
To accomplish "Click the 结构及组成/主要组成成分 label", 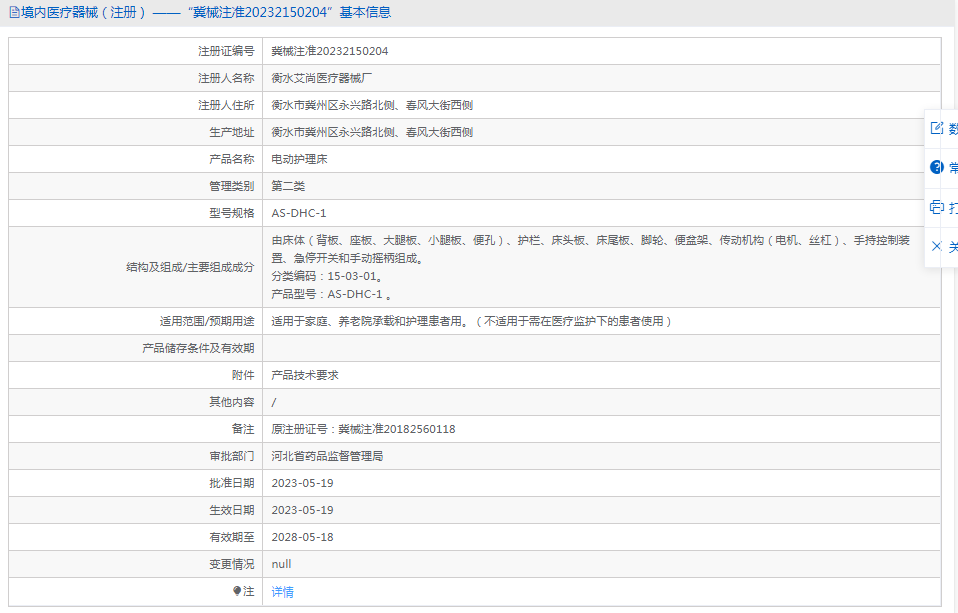I will click(x=190, y=267).
